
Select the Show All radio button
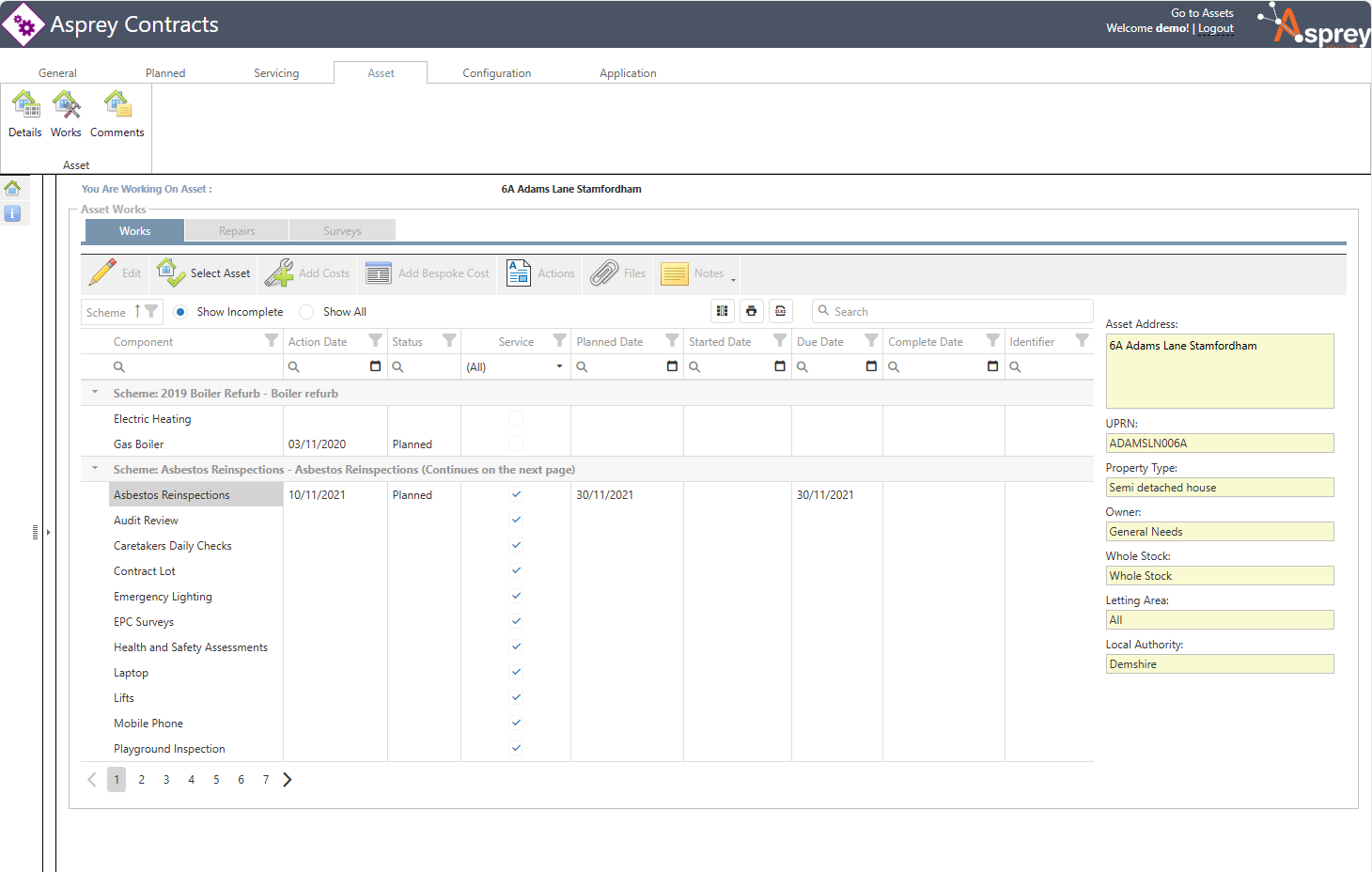click(x=306, y=312)
